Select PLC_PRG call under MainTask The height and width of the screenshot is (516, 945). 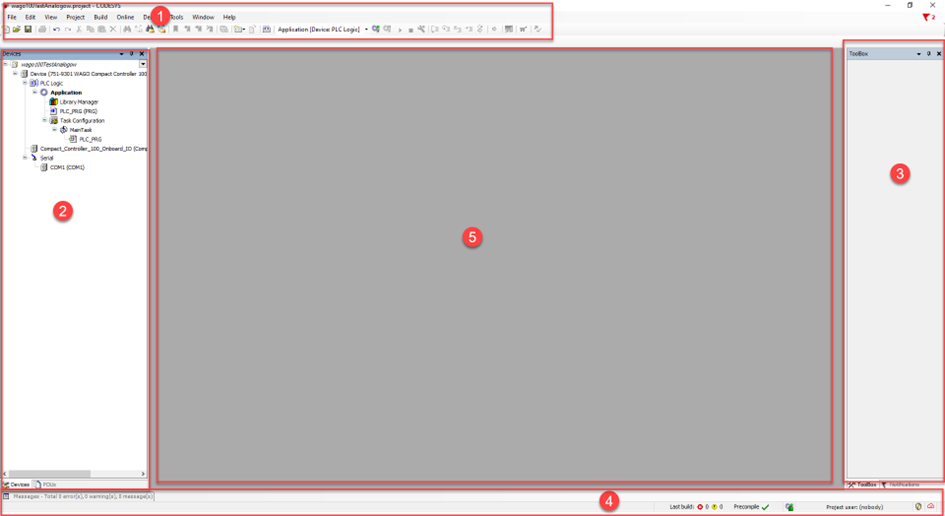tap(90, 139)
